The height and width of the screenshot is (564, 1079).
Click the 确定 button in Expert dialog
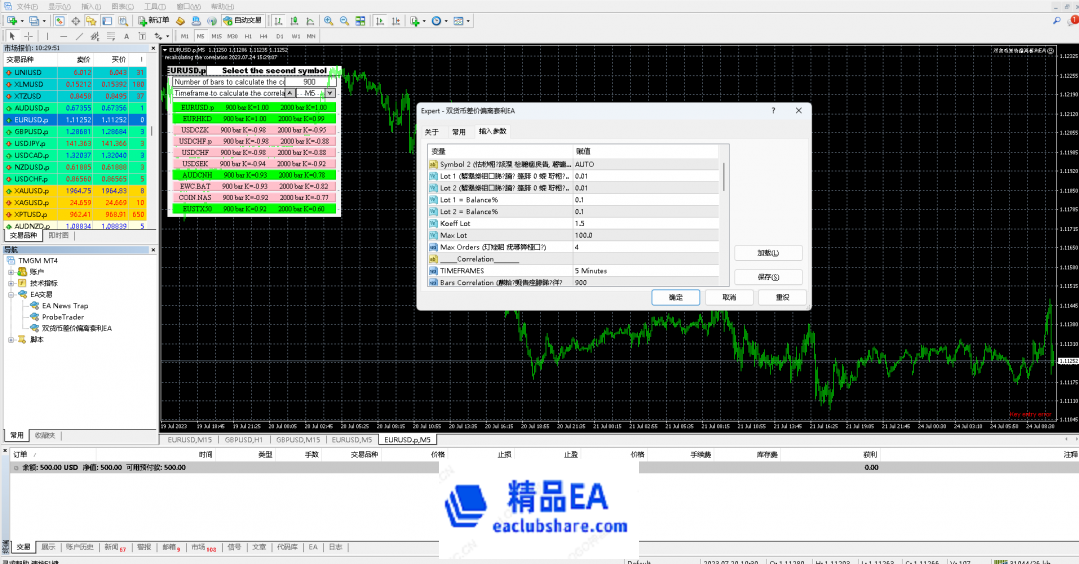[675, 297]
